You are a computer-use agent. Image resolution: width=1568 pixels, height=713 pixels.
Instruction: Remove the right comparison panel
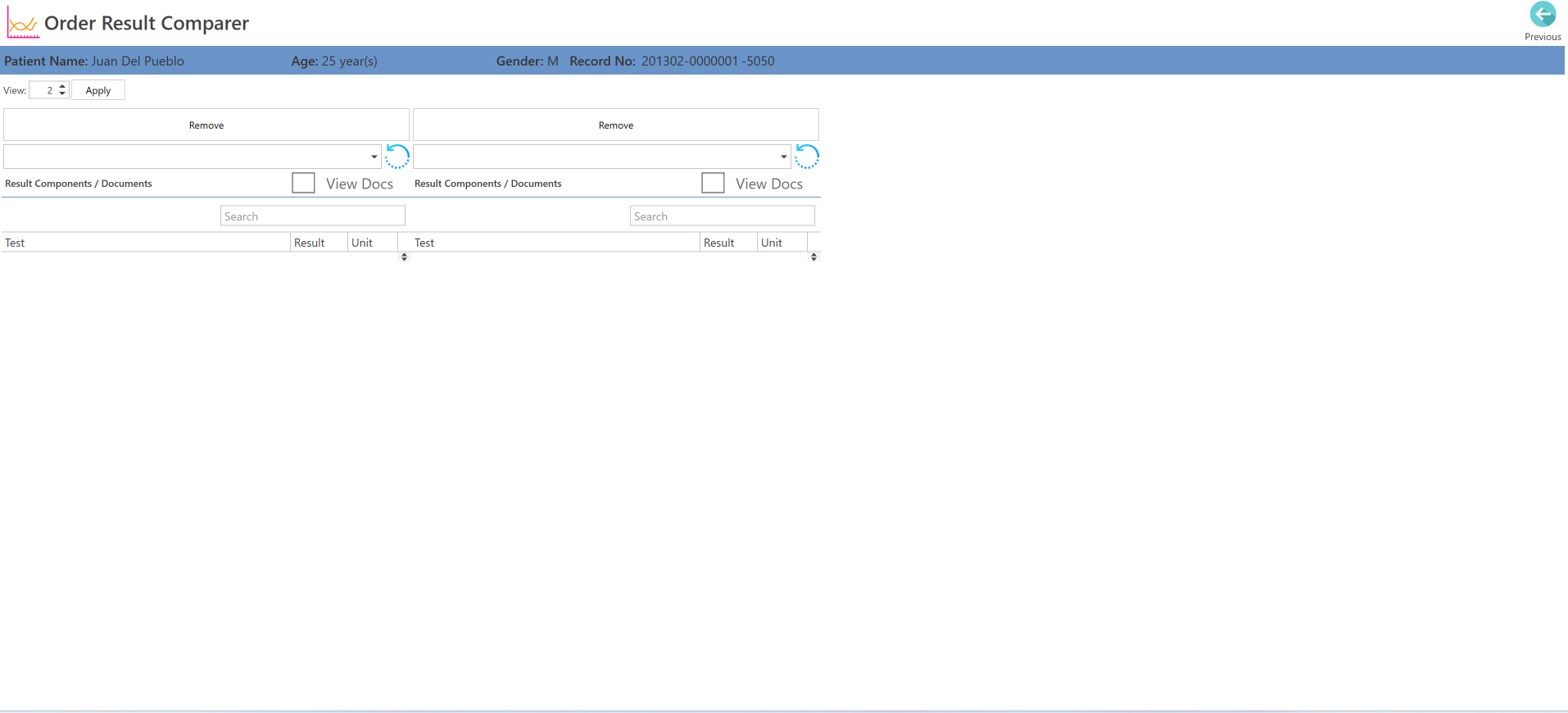pyautogui.click(x=616, y=125)
